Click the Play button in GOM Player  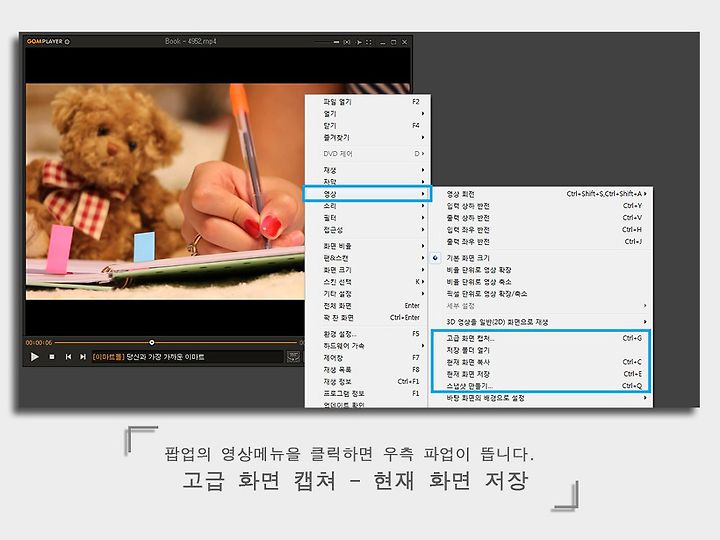pyautogui.click(x=34, y=357)
